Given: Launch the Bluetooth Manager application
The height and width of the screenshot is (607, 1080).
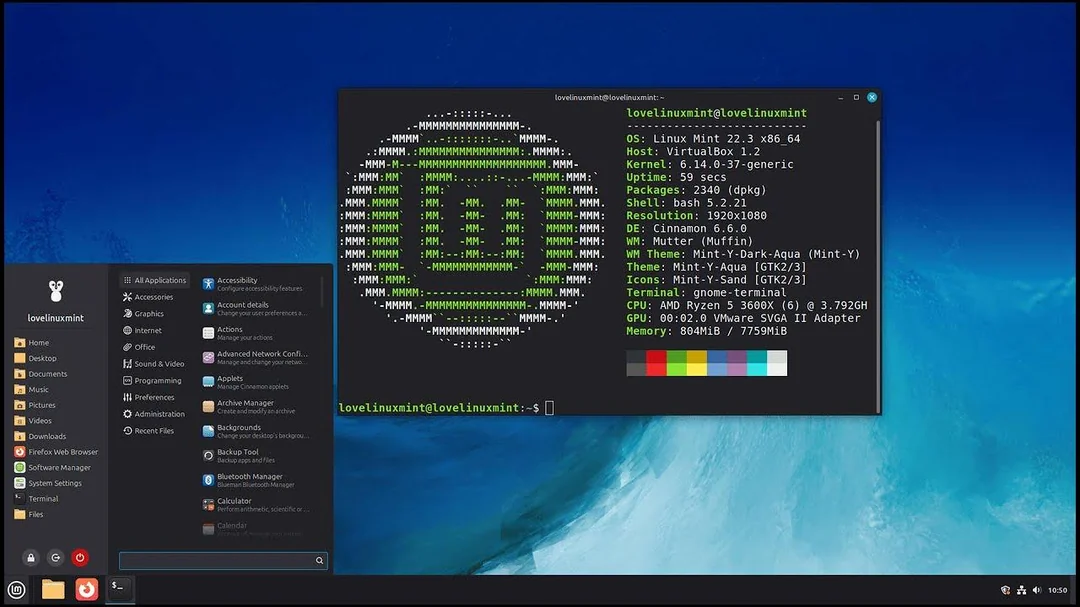Looking at the screenshot, I should (x=252, y=478).
